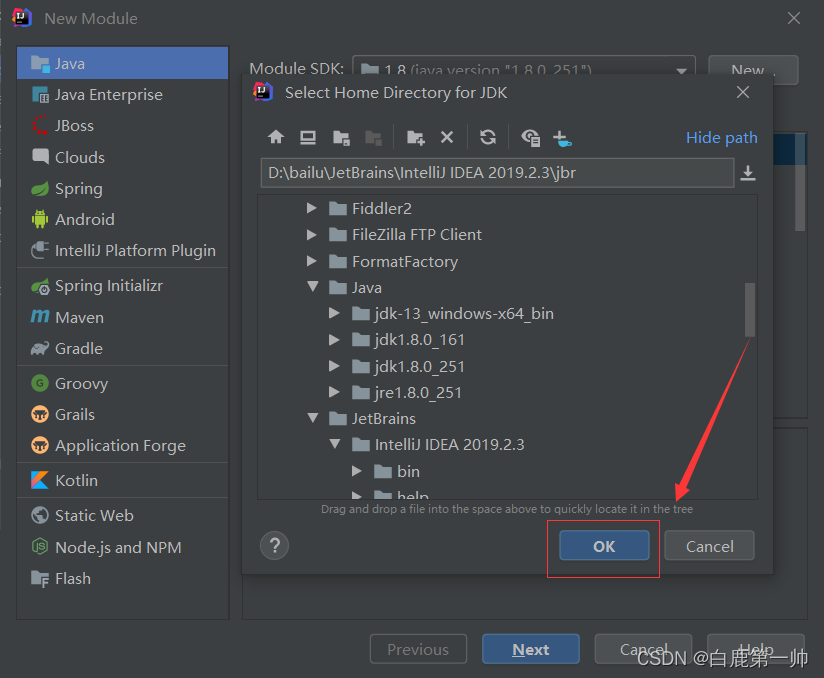Click the directory tree scrollbar
The height and width of the screenshot is (678, 824).
750,310
